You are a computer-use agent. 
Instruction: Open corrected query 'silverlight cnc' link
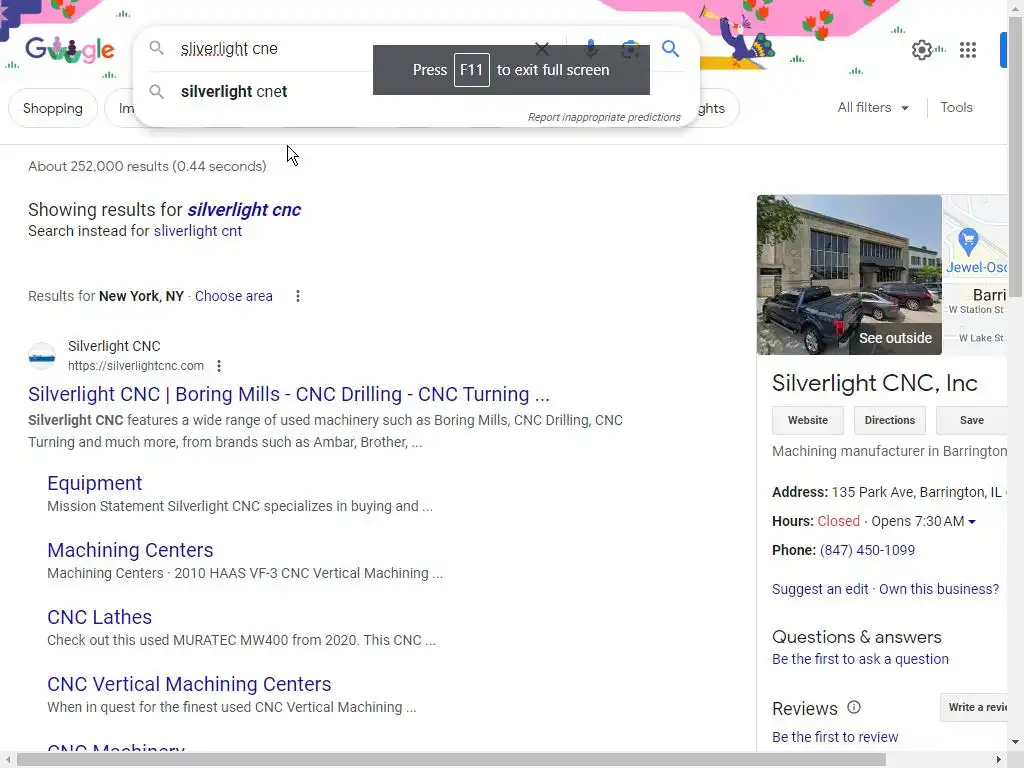(x=244, y=210)
